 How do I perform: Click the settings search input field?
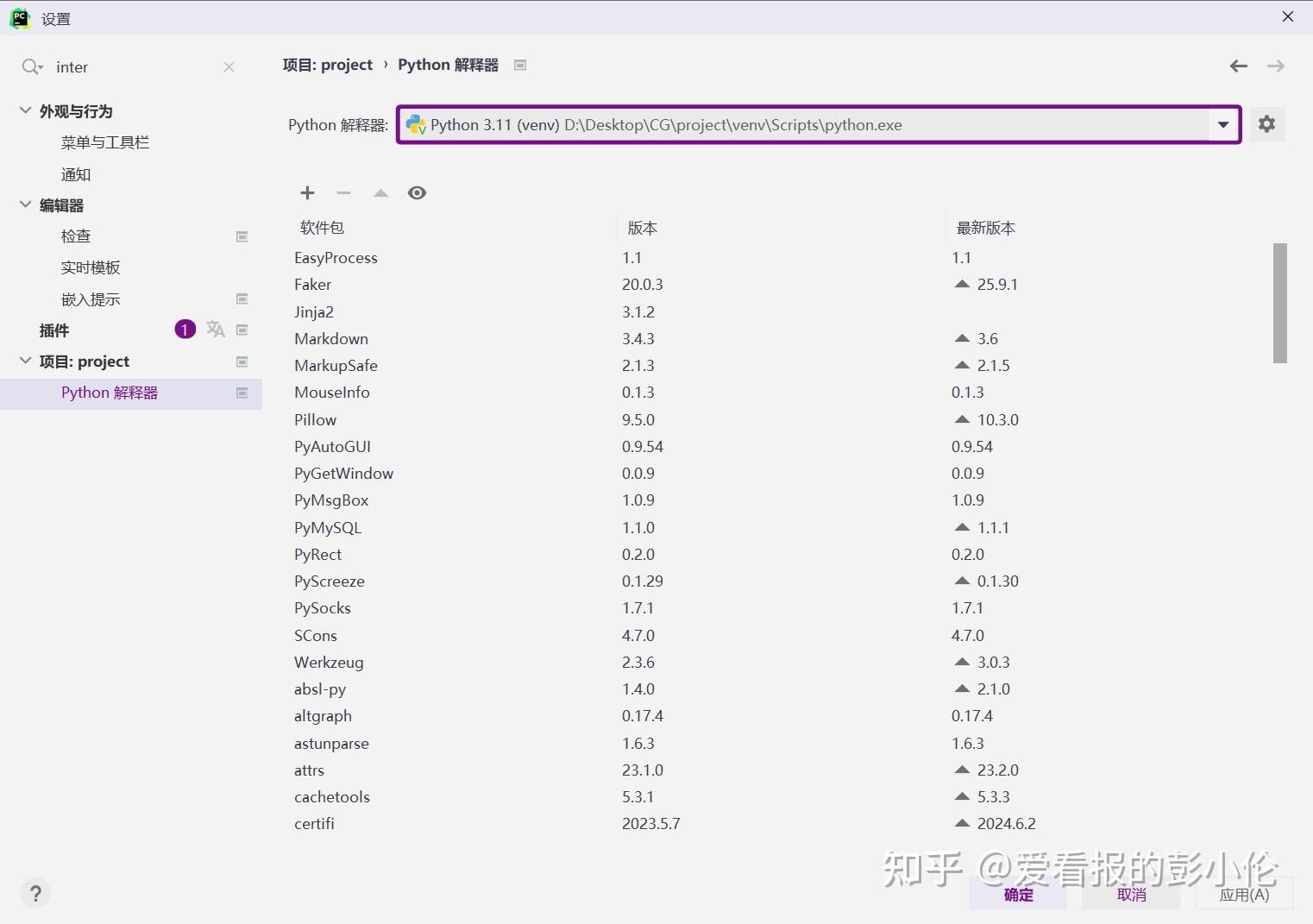point(134,66)
